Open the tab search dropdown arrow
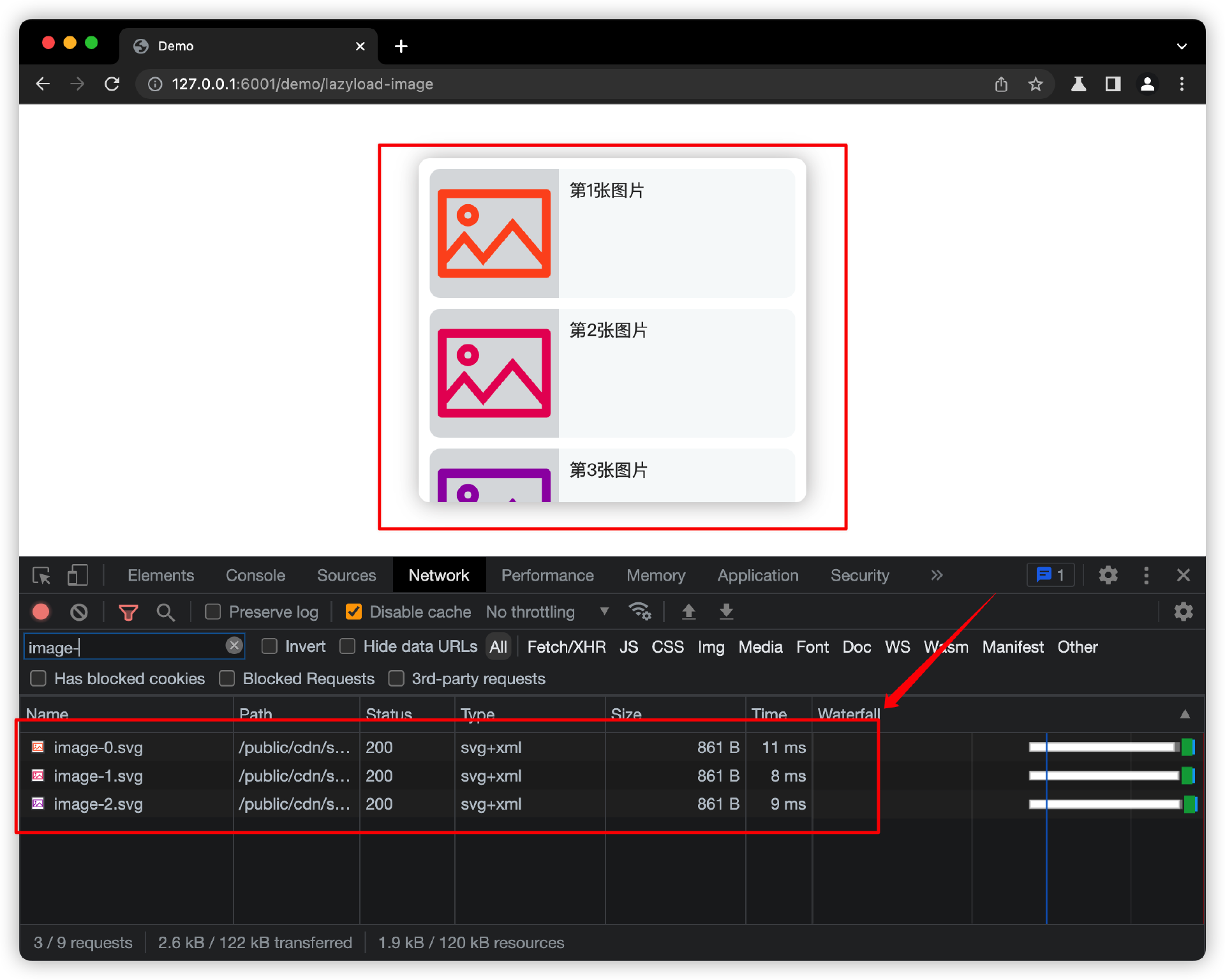Image resolution: width=1225 pixels, height=980 pixels. point(1181,46)
